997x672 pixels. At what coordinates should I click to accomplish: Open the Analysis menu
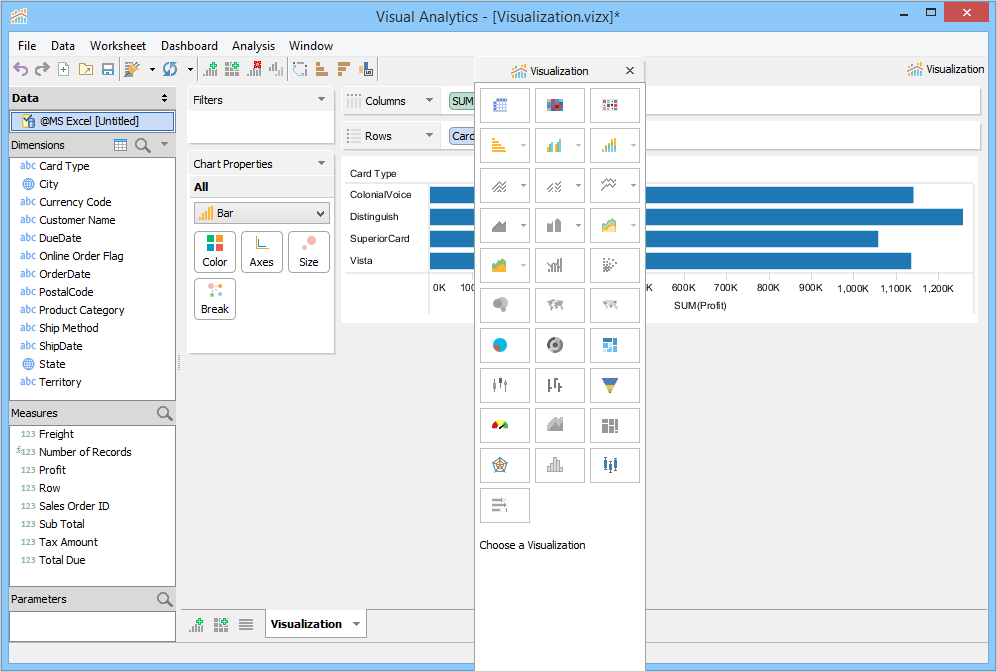[x=253, y=45]
